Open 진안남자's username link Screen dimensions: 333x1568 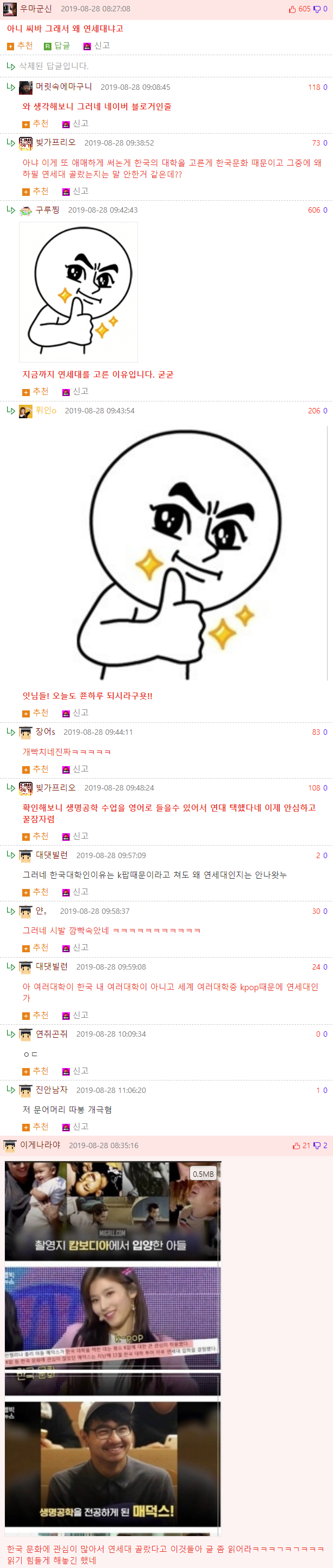52,1090
